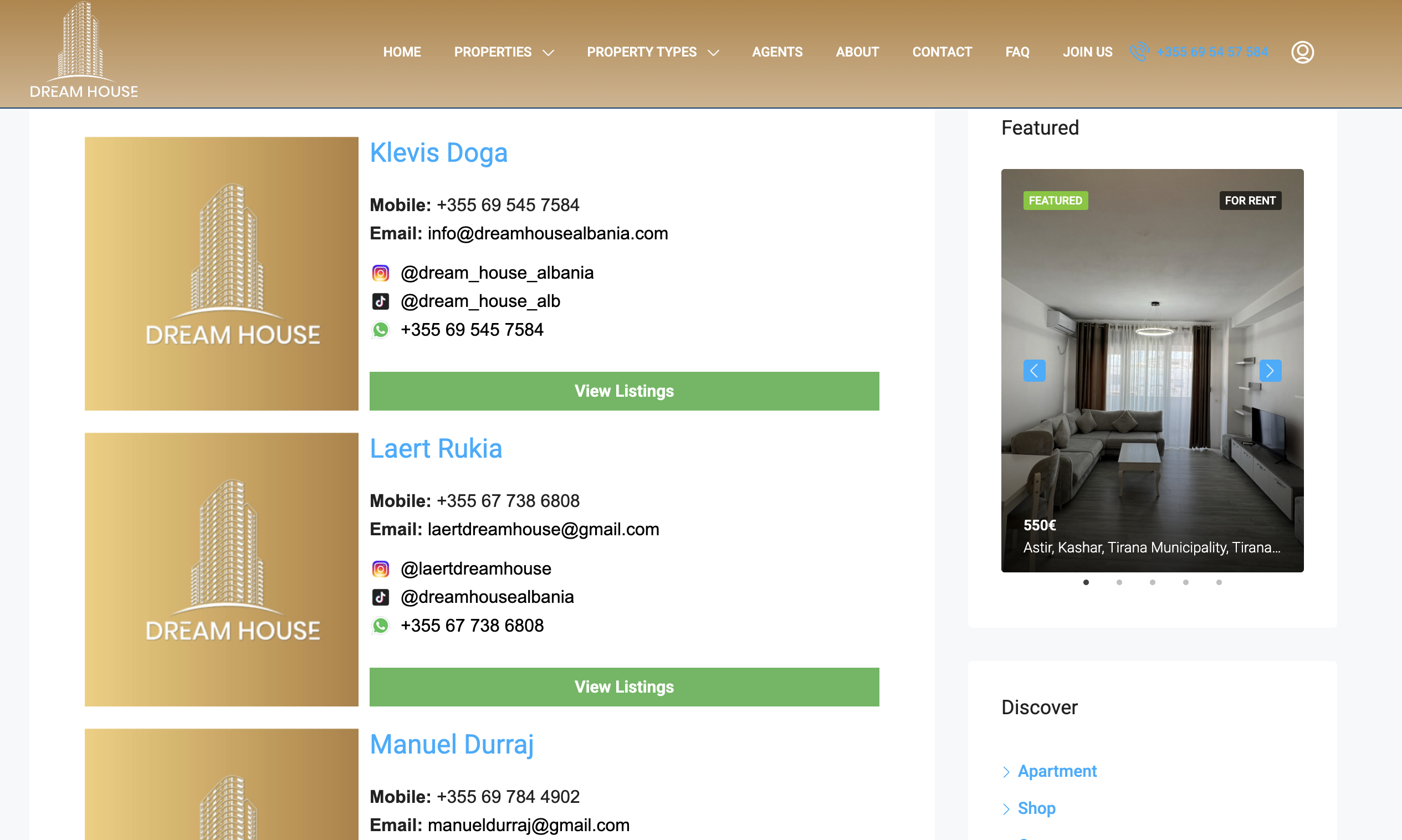Click Klevis Doga's Instagram icon
Screen dimensions: 1402x840
pos(380,273)
